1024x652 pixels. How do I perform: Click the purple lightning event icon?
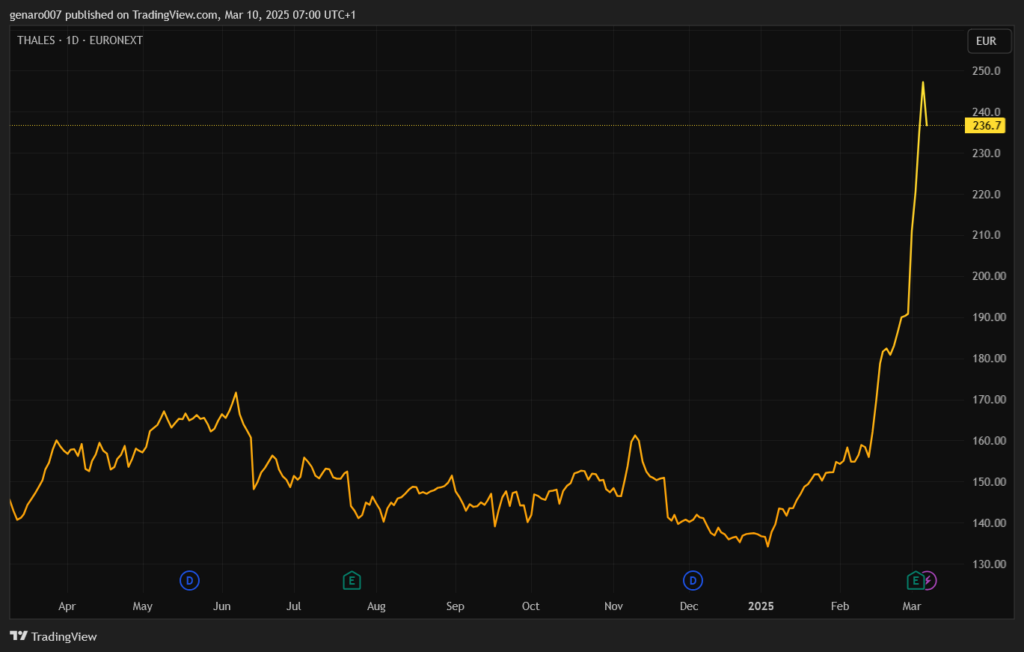coord(929,580)
